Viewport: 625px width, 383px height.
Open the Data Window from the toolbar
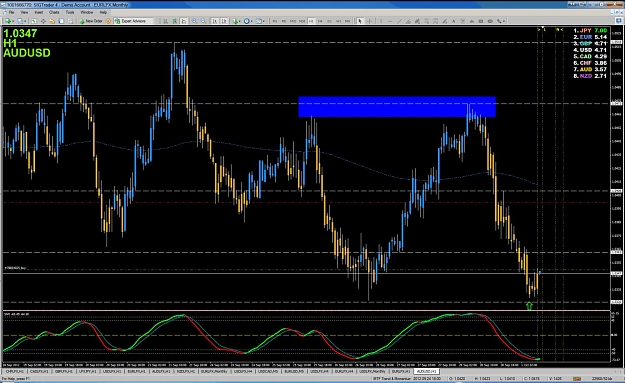43,21
